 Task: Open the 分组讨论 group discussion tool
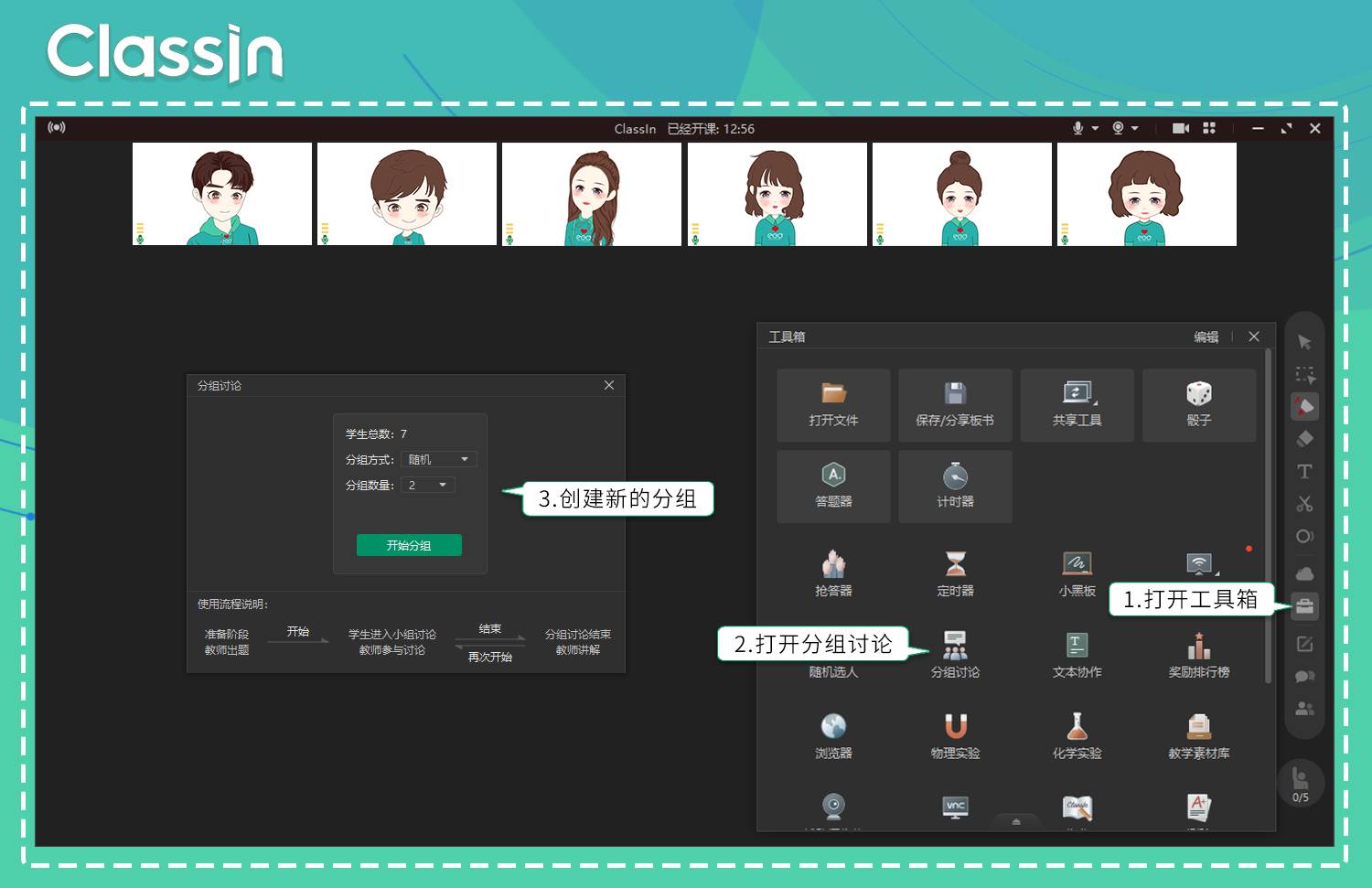(x=955, y=655)
